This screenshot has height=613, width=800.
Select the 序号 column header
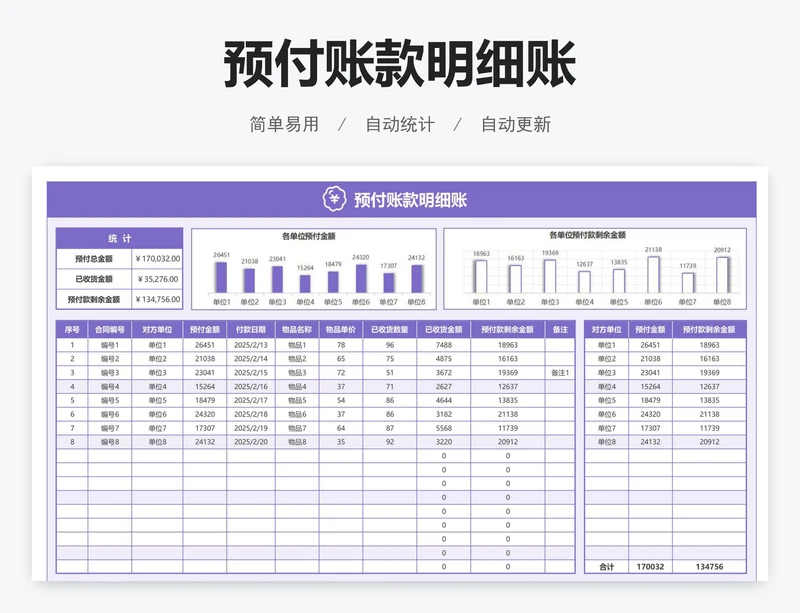(72, 330)
